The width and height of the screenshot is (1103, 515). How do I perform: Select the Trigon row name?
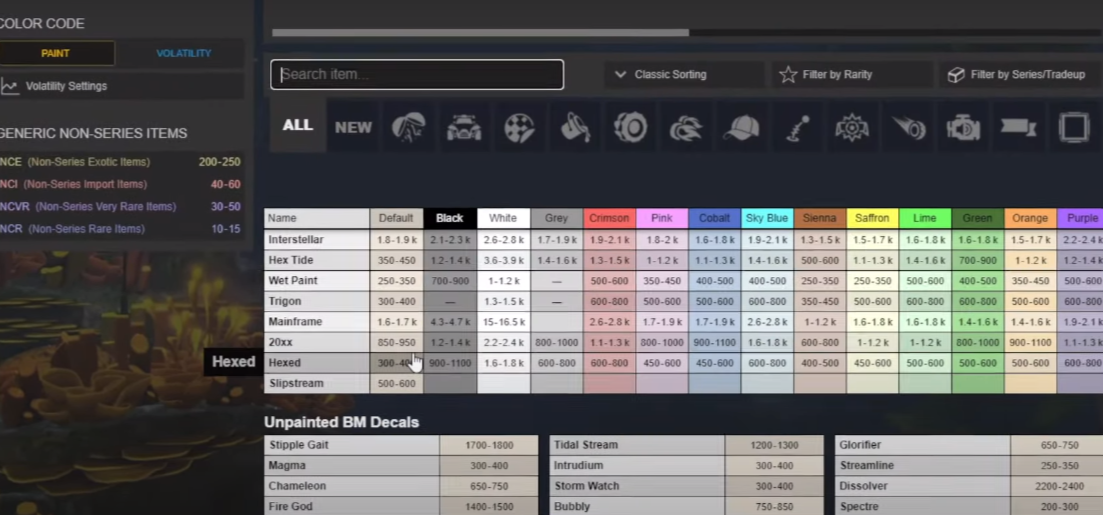pyautogui.click(x=317, y=301)
